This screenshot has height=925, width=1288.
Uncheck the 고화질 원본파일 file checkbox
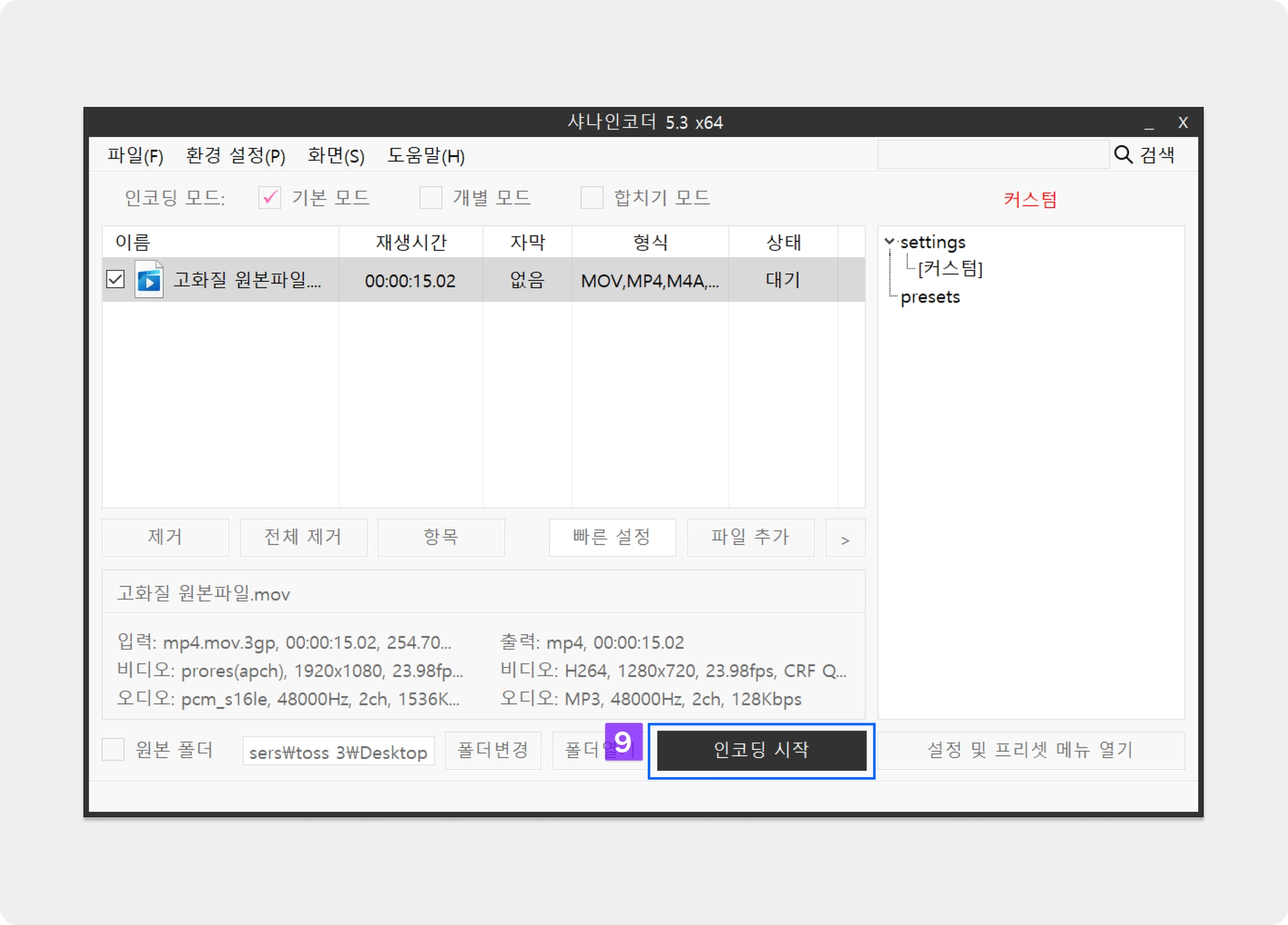pyautogui.click(x=116, y=280)
